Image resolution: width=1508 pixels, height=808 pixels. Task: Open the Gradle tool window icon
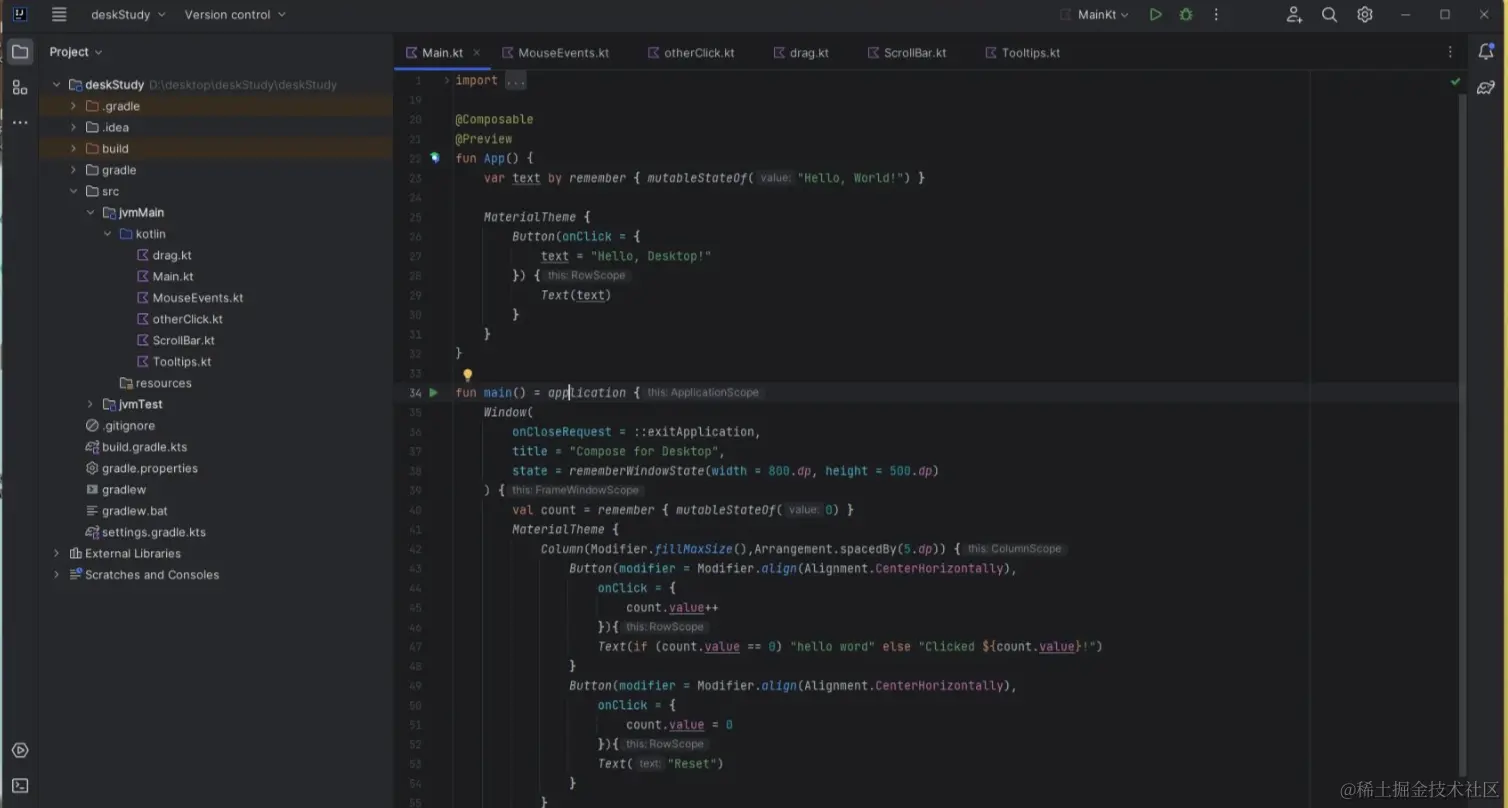click(1486, 88)
